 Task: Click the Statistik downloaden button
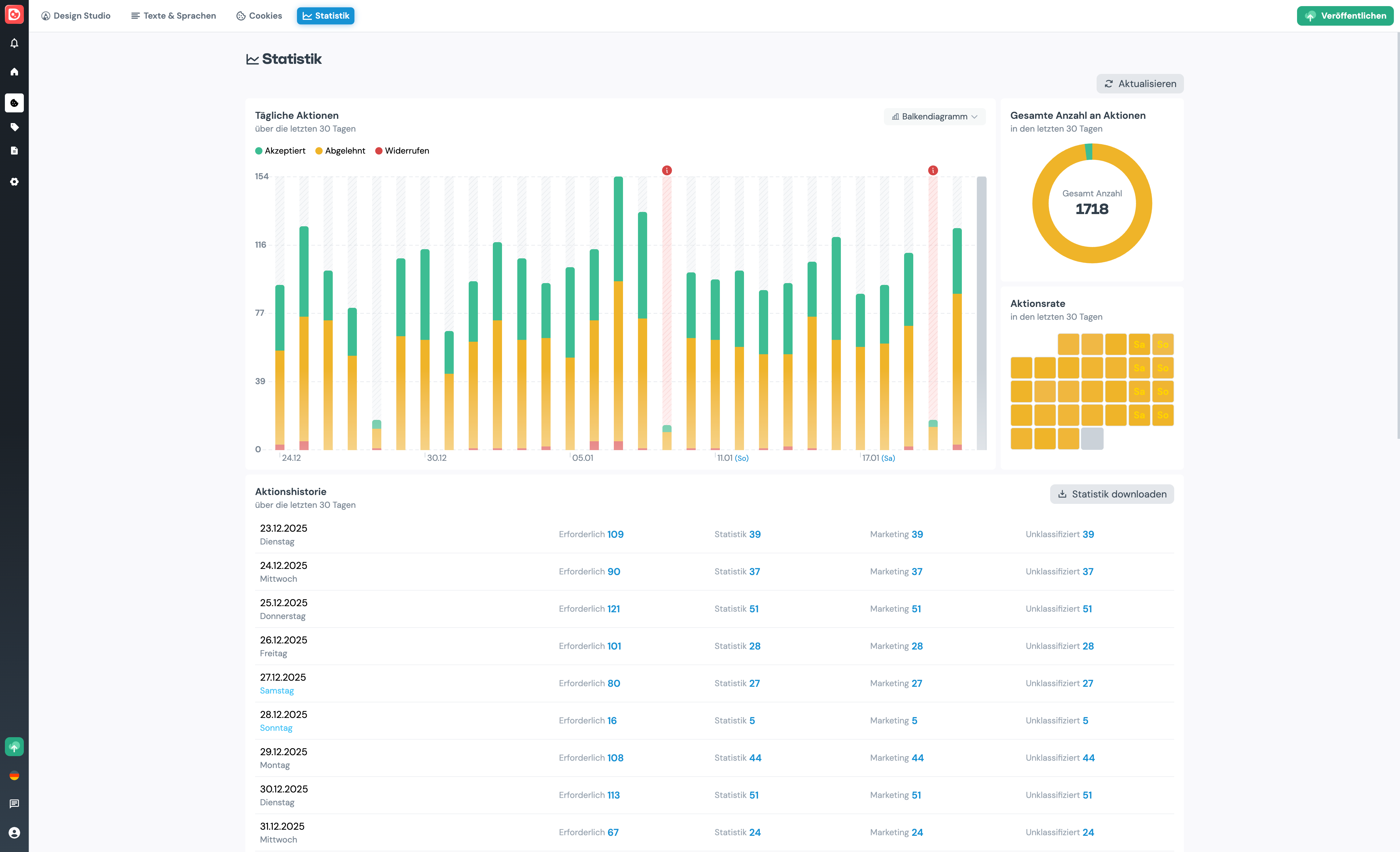coord(1111,494)
